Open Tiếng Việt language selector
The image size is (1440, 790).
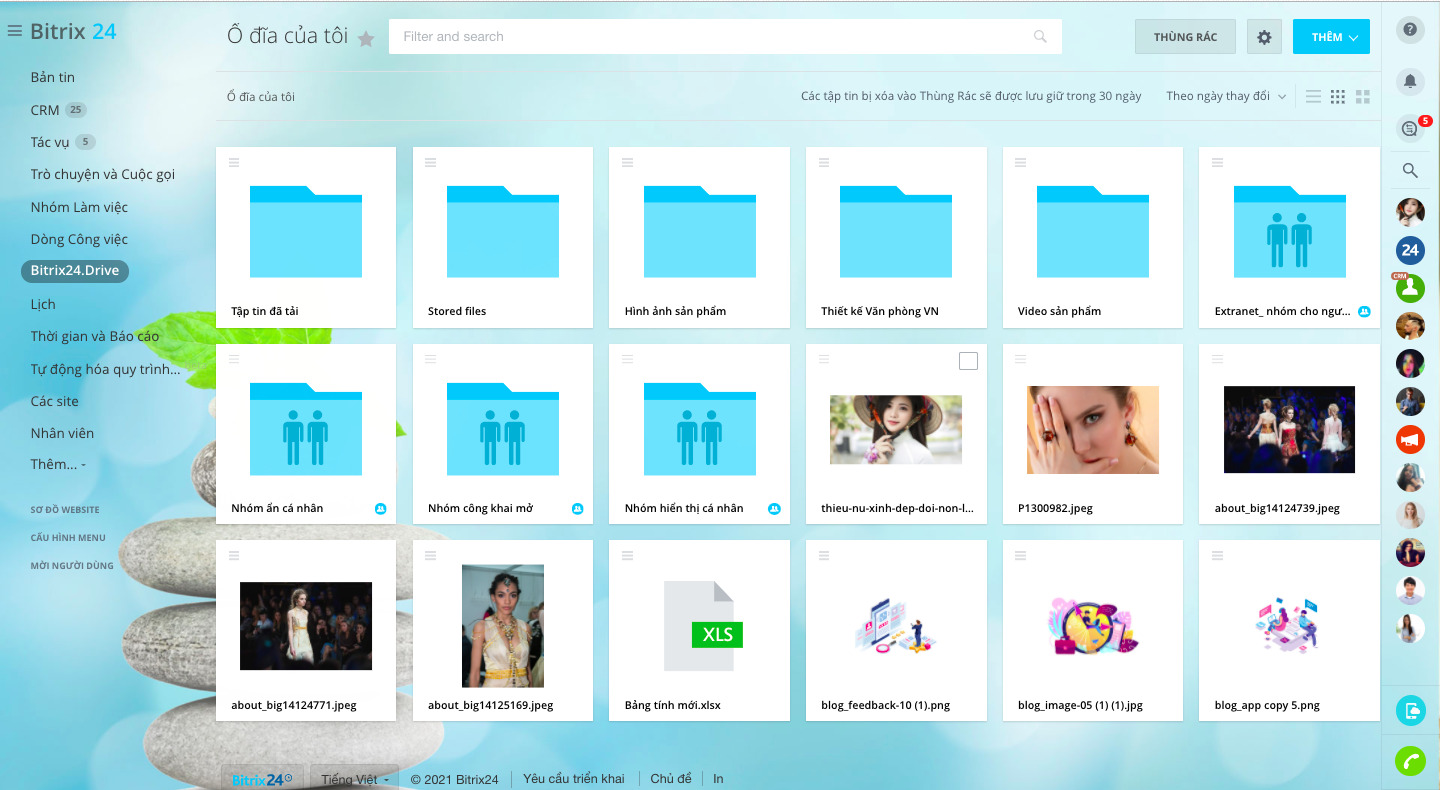tap(355, 779)
